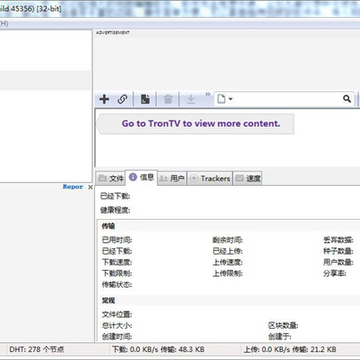Click the Create New Torrent file icon

coord(145,99)
